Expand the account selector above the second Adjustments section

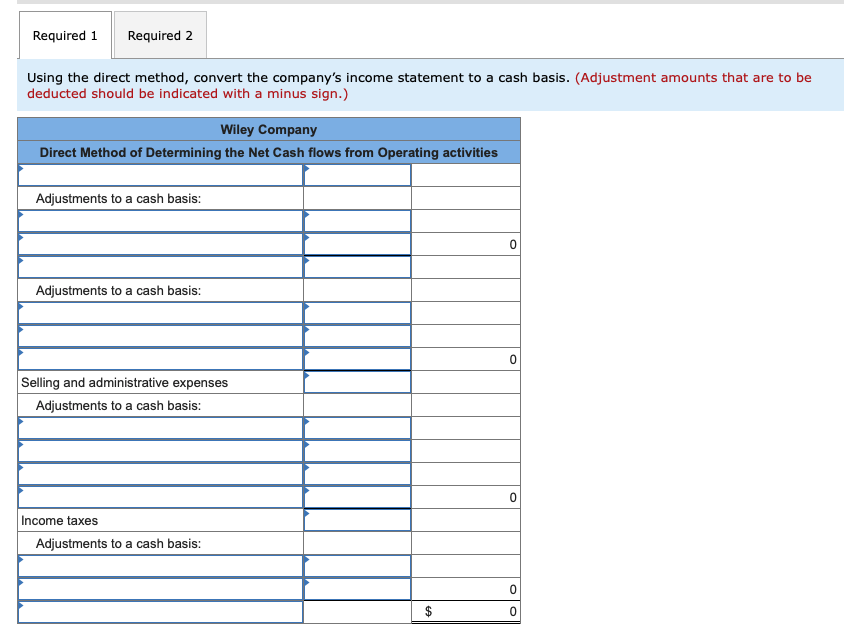tap(160, 266)
